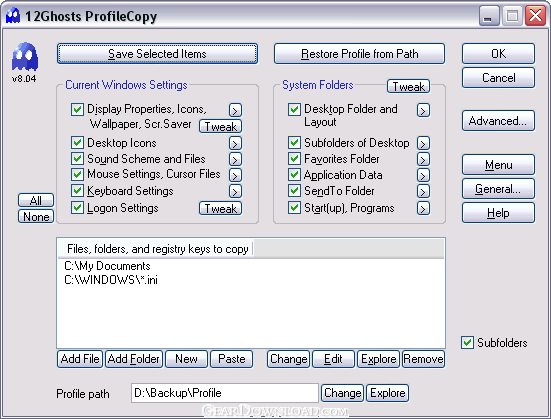Expand Subfolders of Desktop arrow

click(x=423, y=143)
